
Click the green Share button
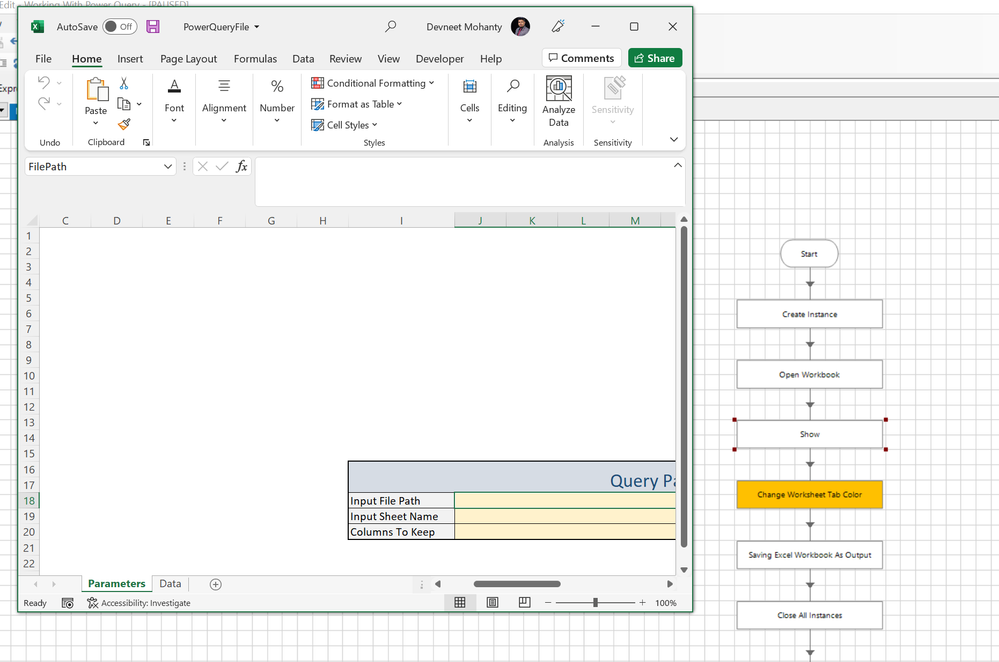pyautogui.click(x=655, y=58)
